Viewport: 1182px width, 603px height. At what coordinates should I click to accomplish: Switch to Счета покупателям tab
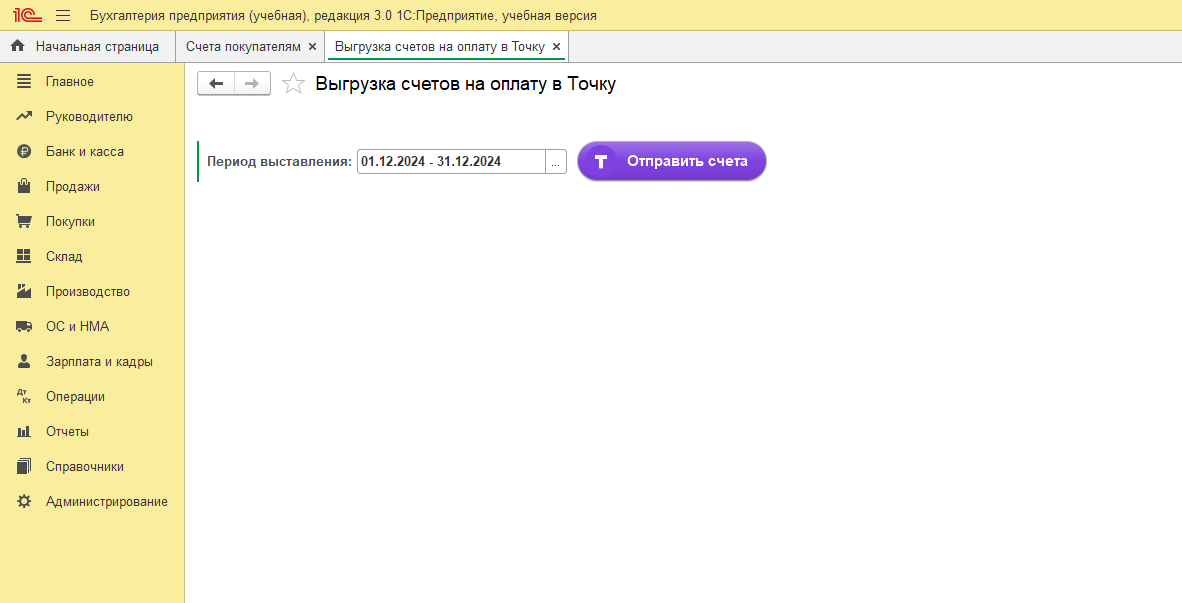[x=243, y=46]
